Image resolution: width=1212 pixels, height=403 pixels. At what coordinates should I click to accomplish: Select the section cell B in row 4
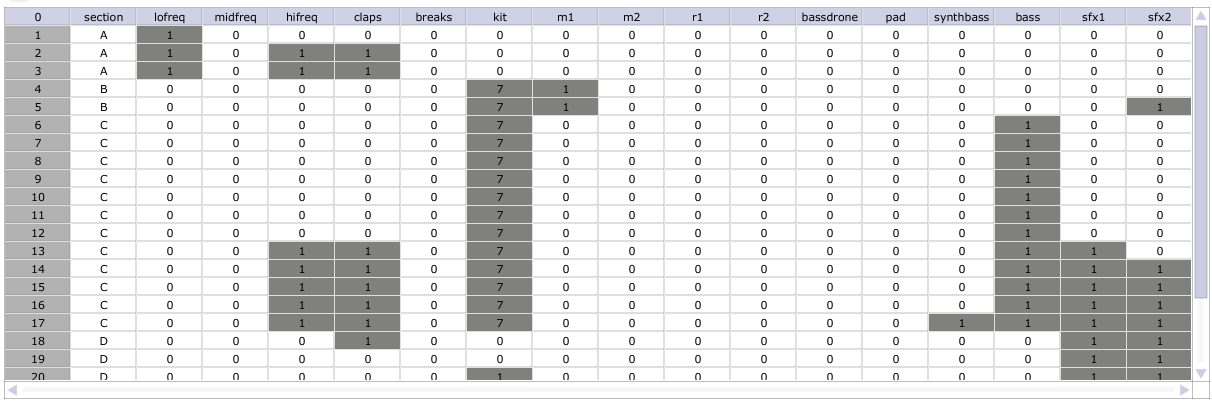click(104, 88)
